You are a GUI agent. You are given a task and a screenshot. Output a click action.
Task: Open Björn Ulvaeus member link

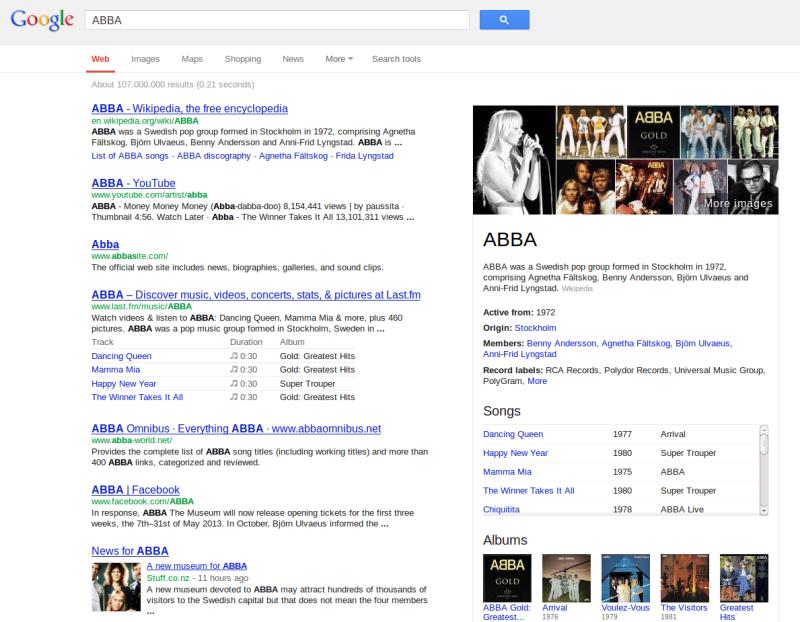703,343
